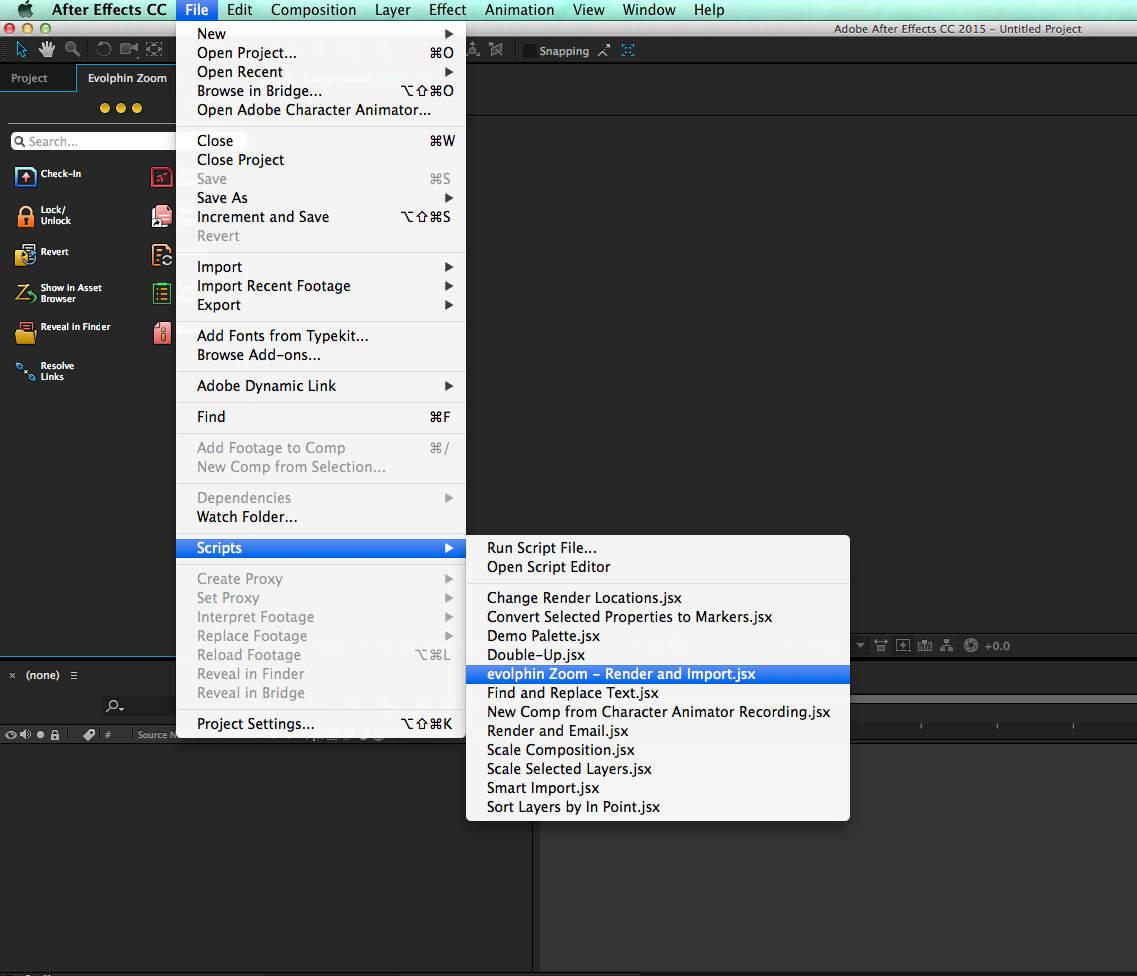Click the Check-In icon
This screenshot has height=976, width=1137.
25,176
